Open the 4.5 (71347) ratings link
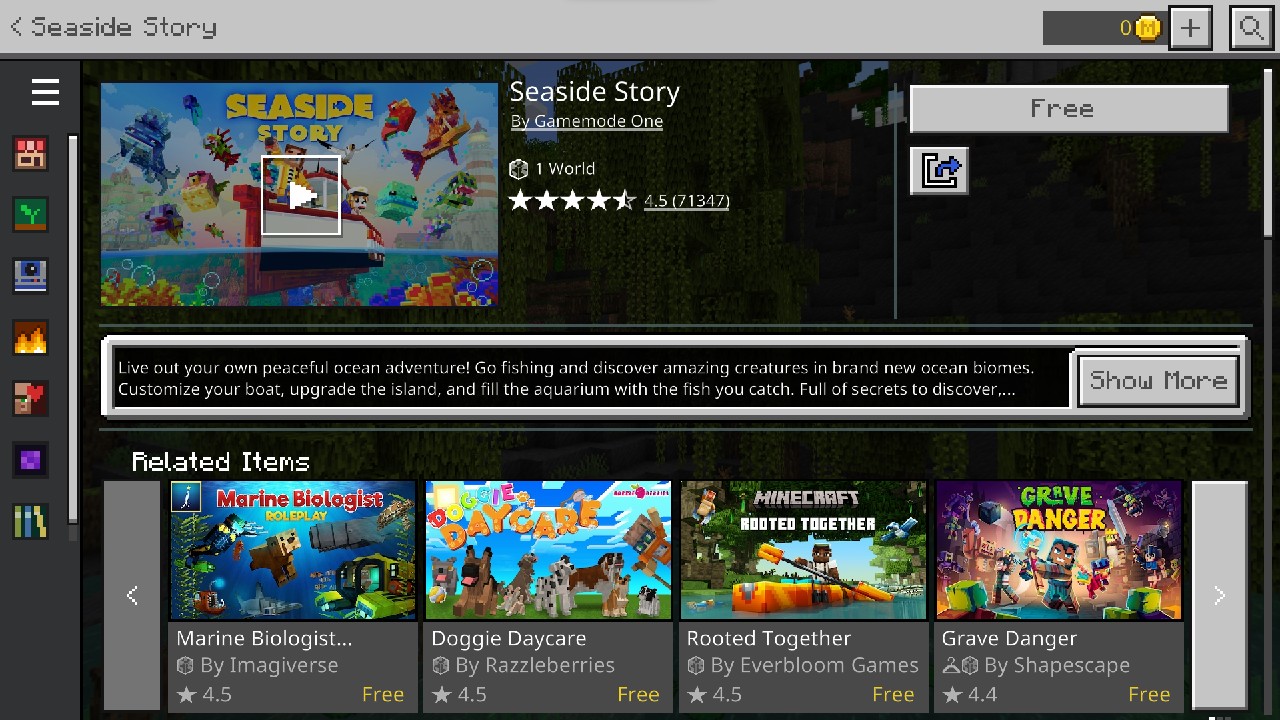Screen dimensions: 1280x720 click(x=686, y=201)
